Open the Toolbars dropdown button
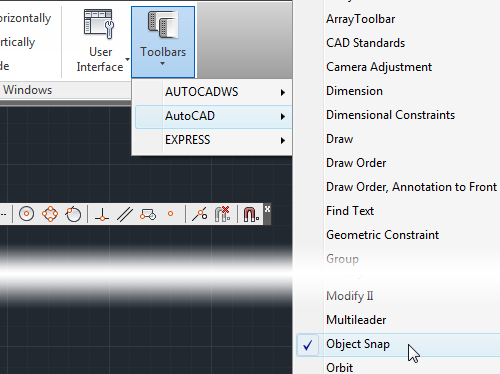The image size is (500, 374). click(x=163, y=42)
